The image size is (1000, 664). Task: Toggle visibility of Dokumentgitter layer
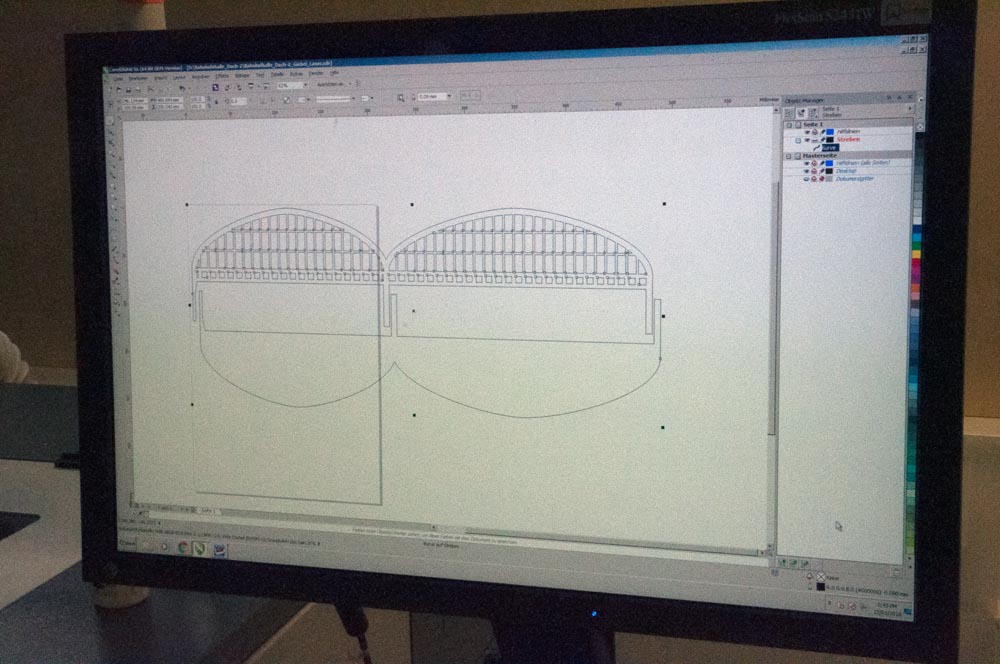tap(805, 178)
